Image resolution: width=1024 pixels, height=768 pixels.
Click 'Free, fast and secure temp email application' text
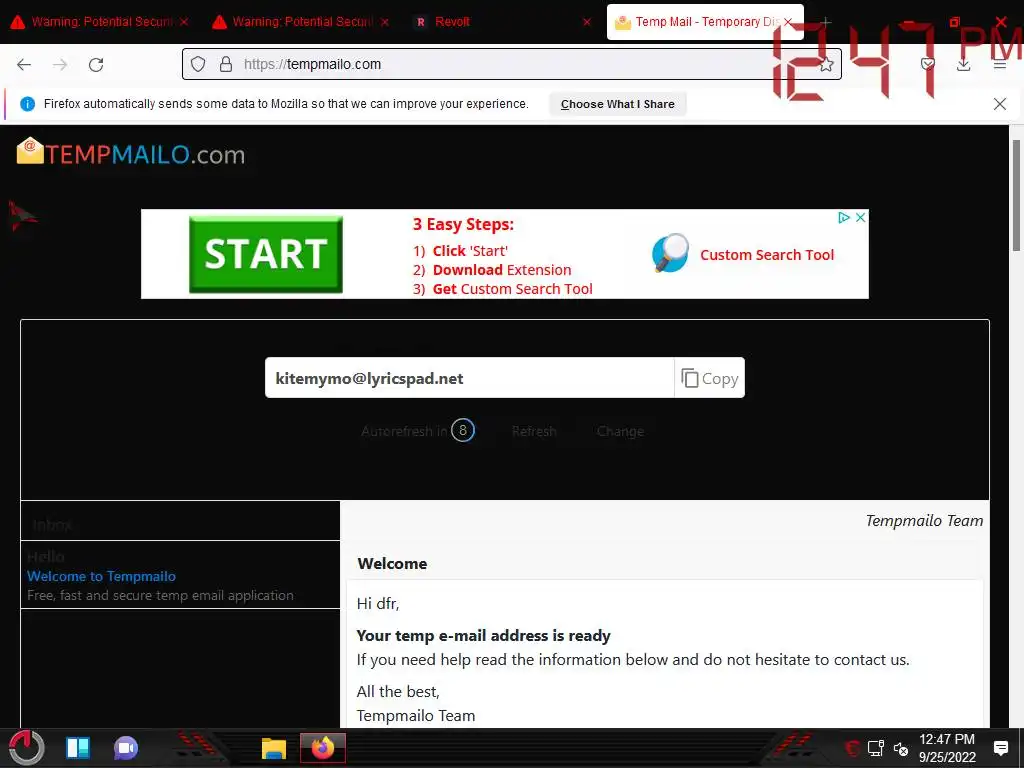point(160,595)
